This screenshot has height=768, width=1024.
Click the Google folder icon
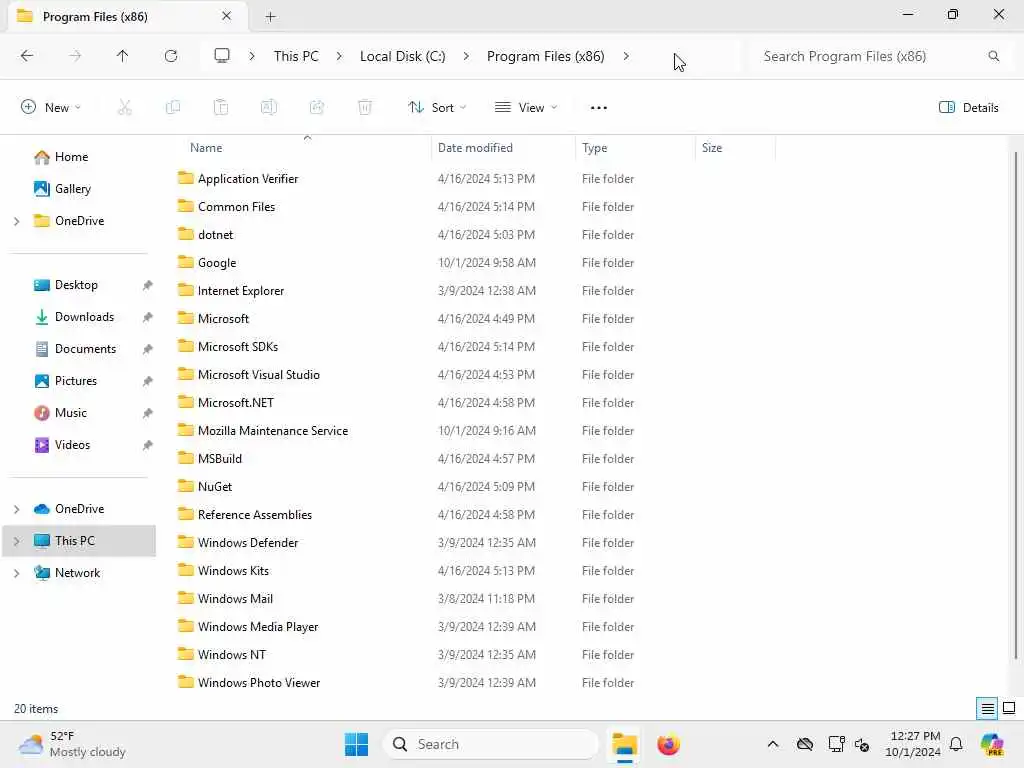[185, 262]
